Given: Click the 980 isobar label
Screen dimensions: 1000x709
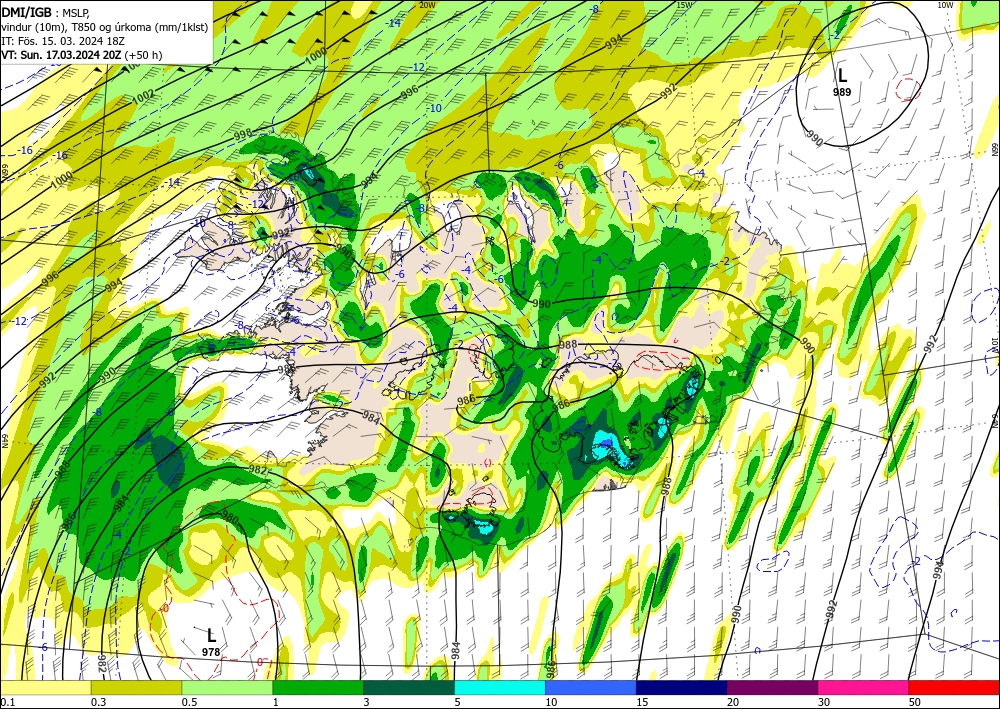Looking at the screenshot, I should [230, 518].
